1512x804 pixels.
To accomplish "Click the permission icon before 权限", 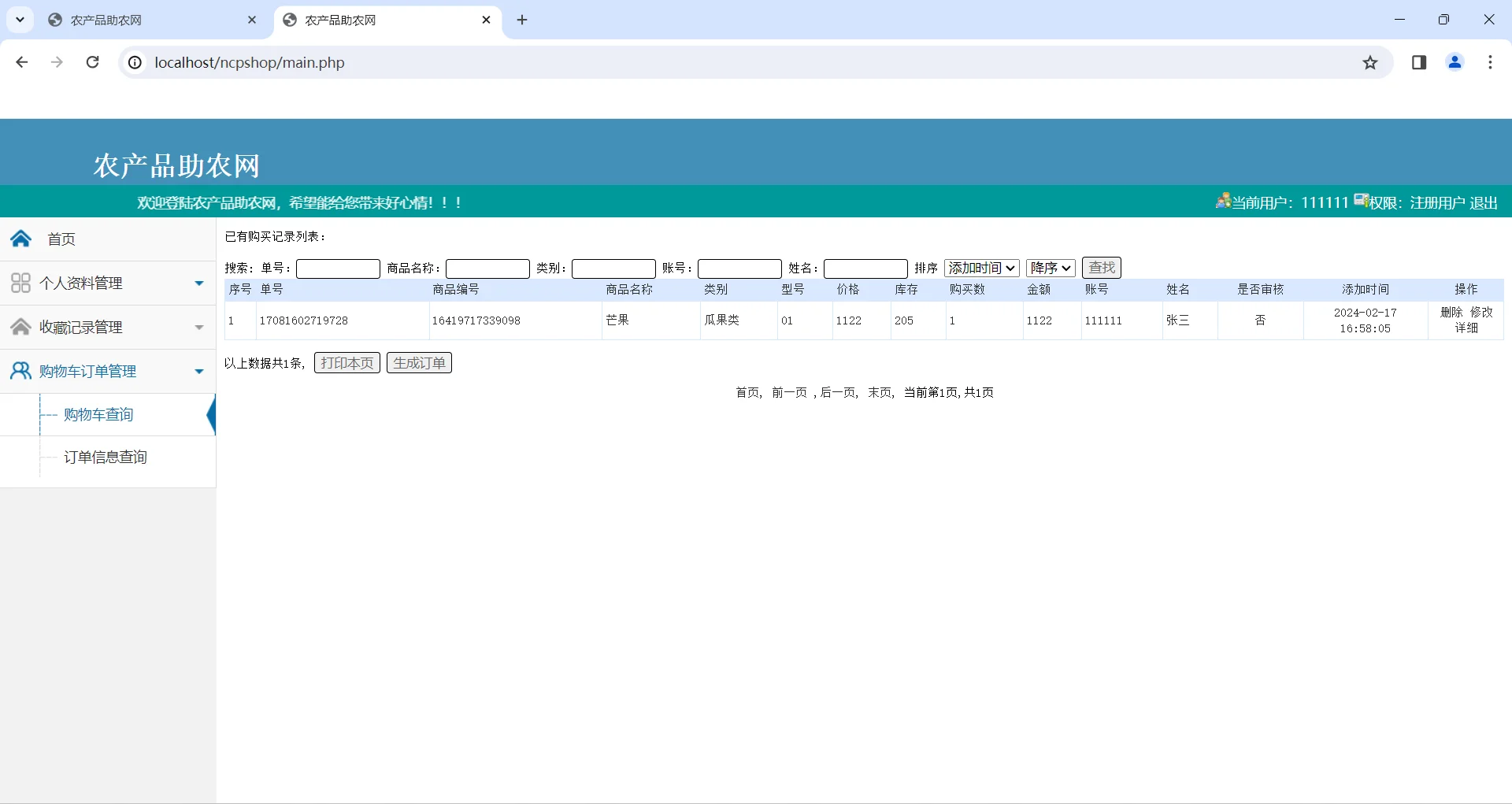I will [1360, 201].
